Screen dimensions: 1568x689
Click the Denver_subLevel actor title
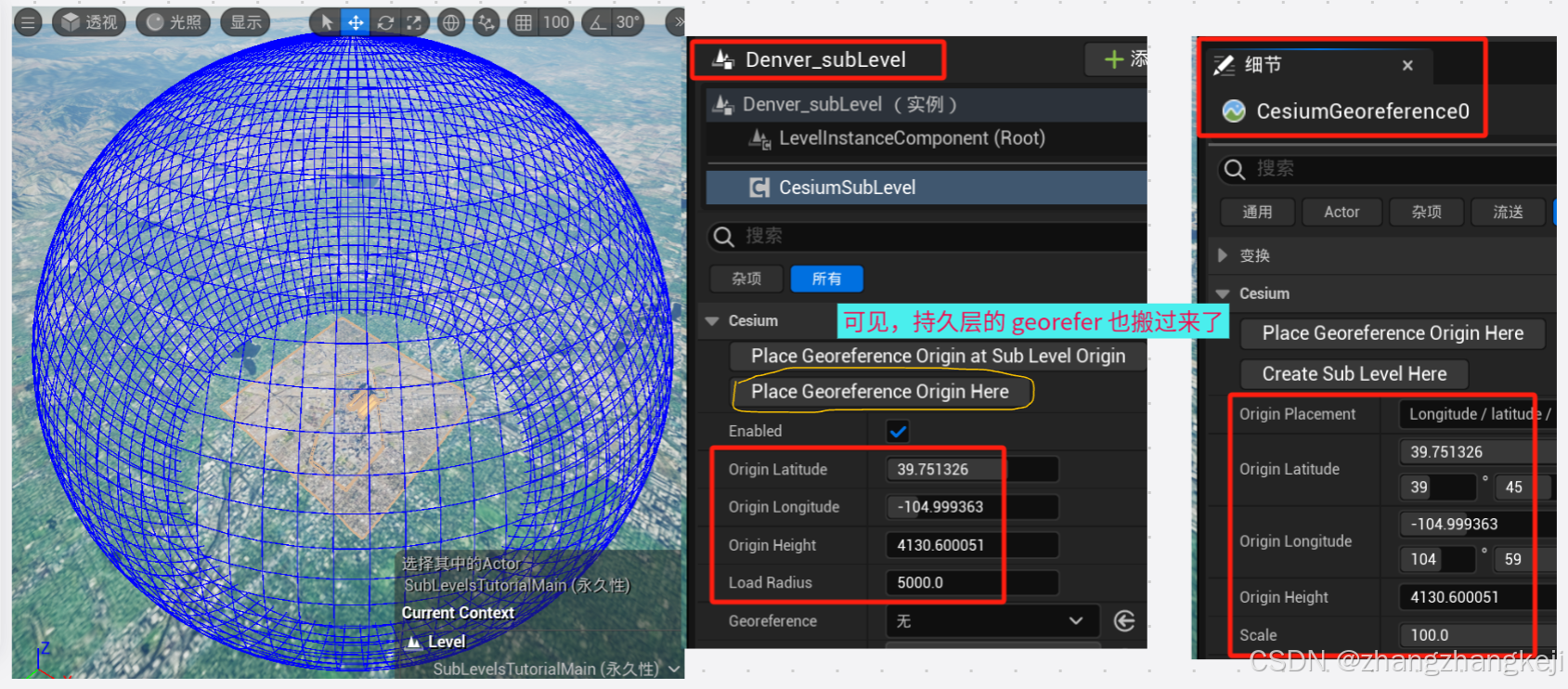[x=825, y=59]
